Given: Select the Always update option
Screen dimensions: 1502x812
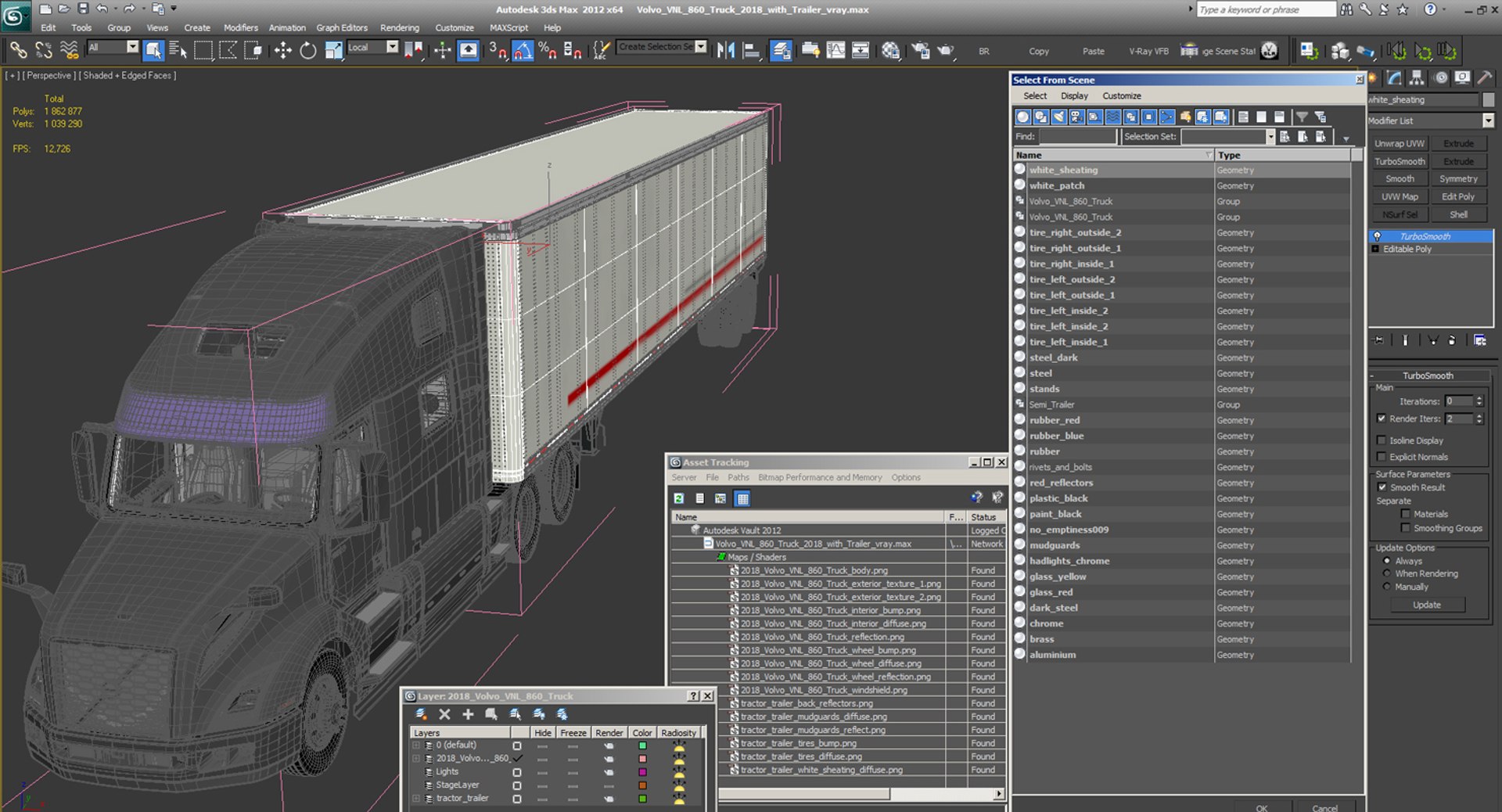Looking at the screenshot, I should click(x=1387, y=561).
